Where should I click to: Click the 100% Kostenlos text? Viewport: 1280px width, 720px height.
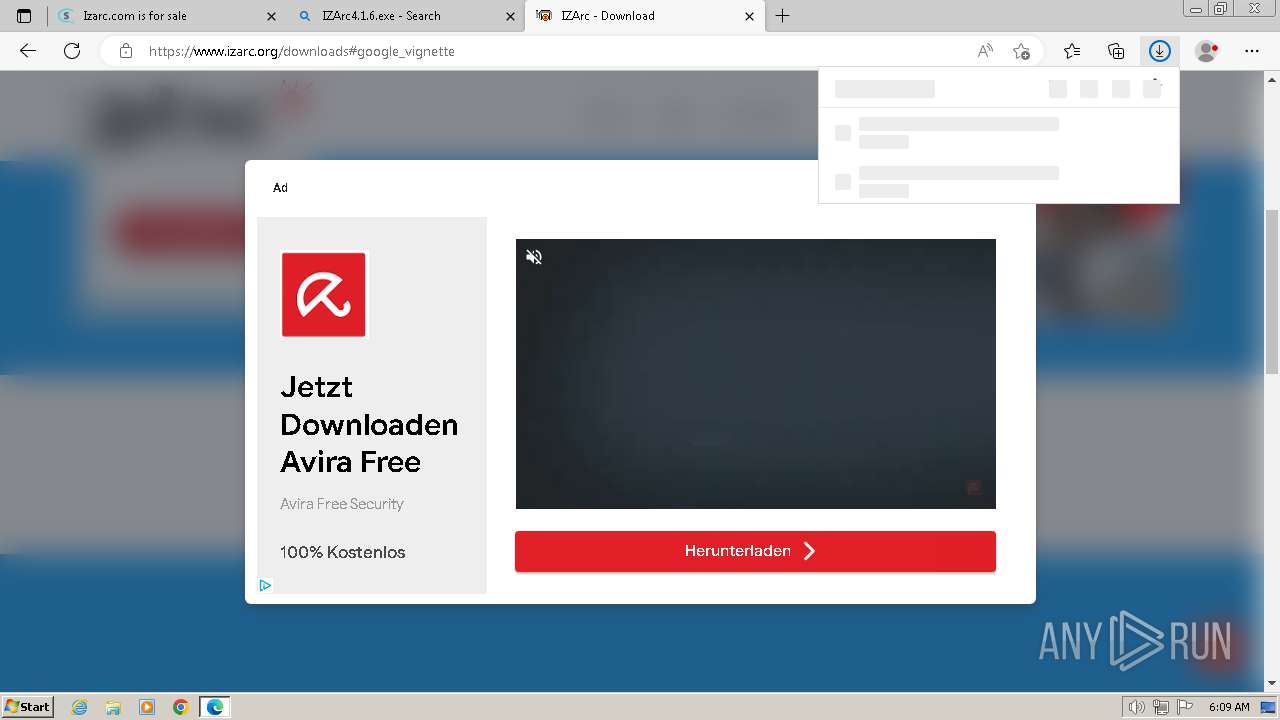coord(343,552)
